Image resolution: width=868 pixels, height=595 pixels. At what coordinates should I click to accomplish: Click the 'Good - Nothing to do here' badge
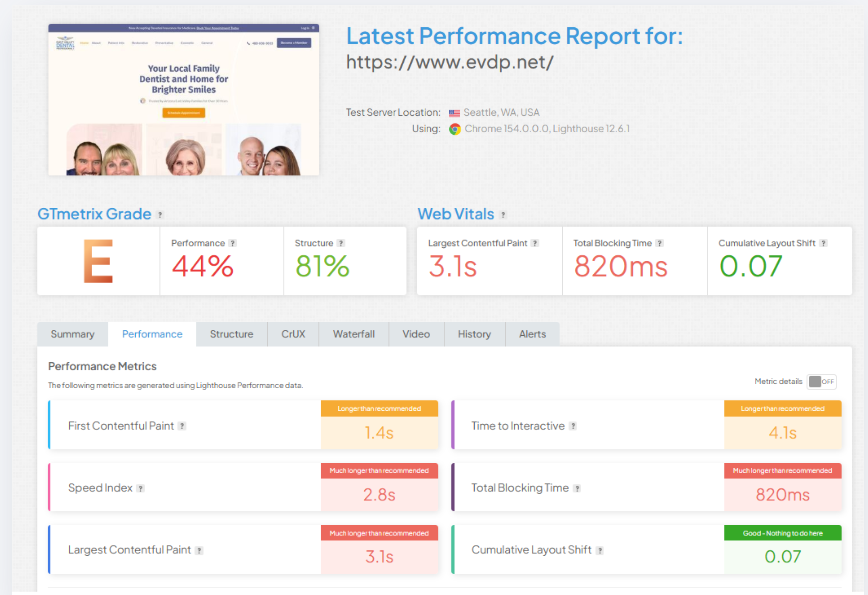point(783,533)
